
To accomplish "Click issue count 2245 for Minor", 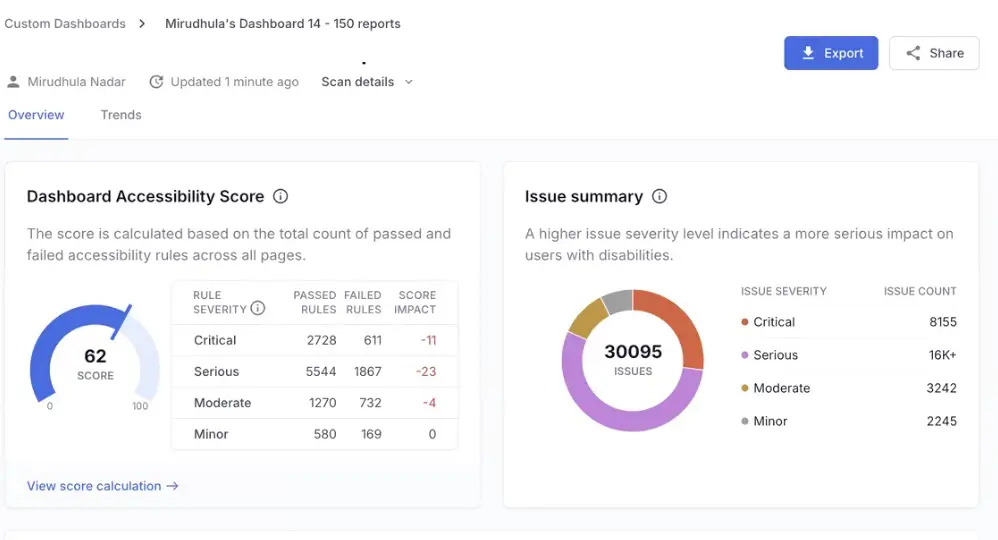I will pos(941,421).
